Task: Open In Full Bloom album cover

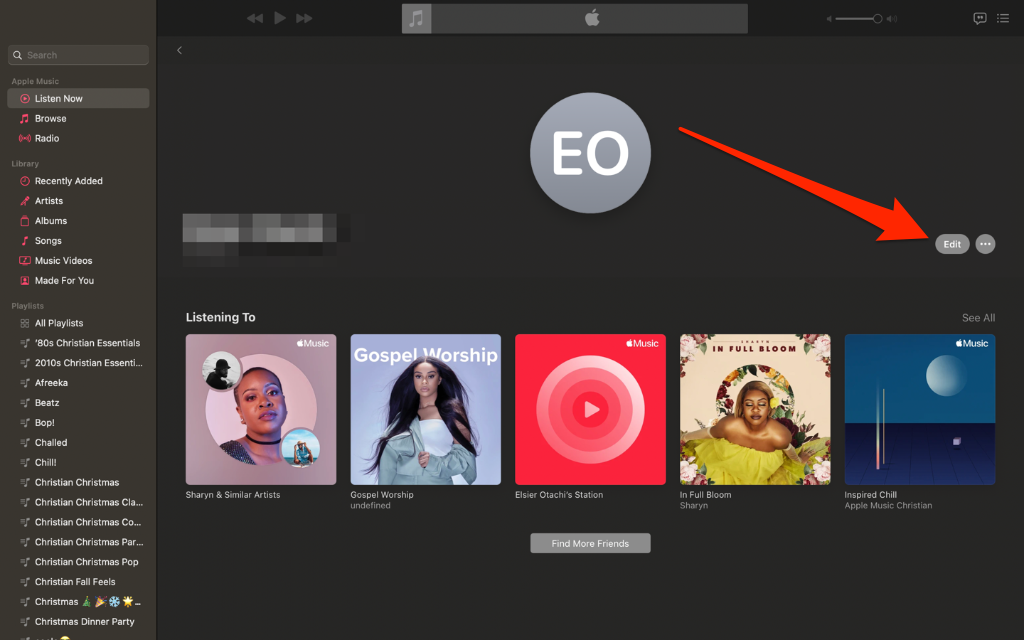Action: 755,409
